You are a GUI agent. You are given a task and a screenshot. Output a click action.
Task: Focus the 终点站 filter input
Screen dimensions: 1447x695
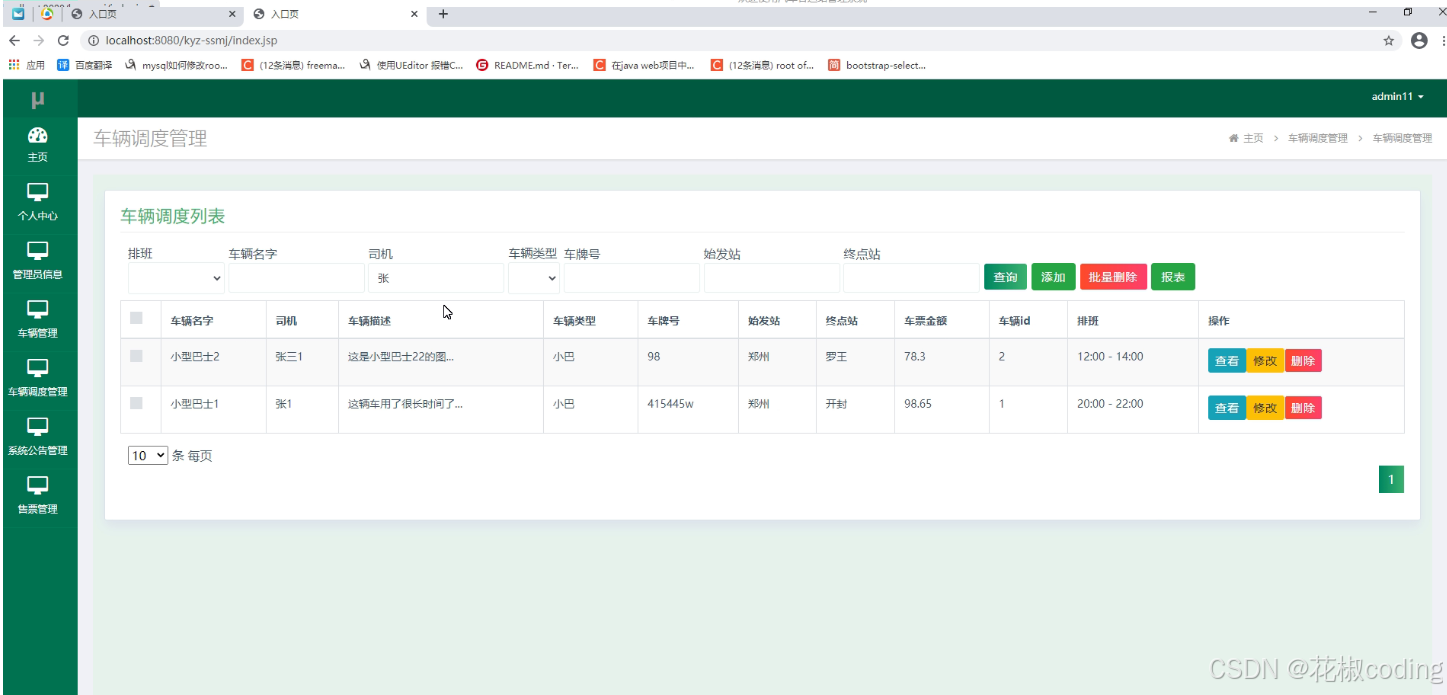point(911,278)
